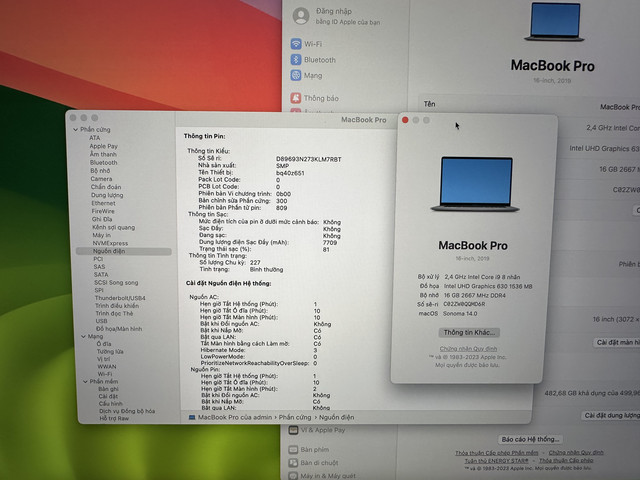Open Bluetooth icon in System Settings sidebar
The width and height of the screenshot is (640, 480).
(x=296, y=60)
